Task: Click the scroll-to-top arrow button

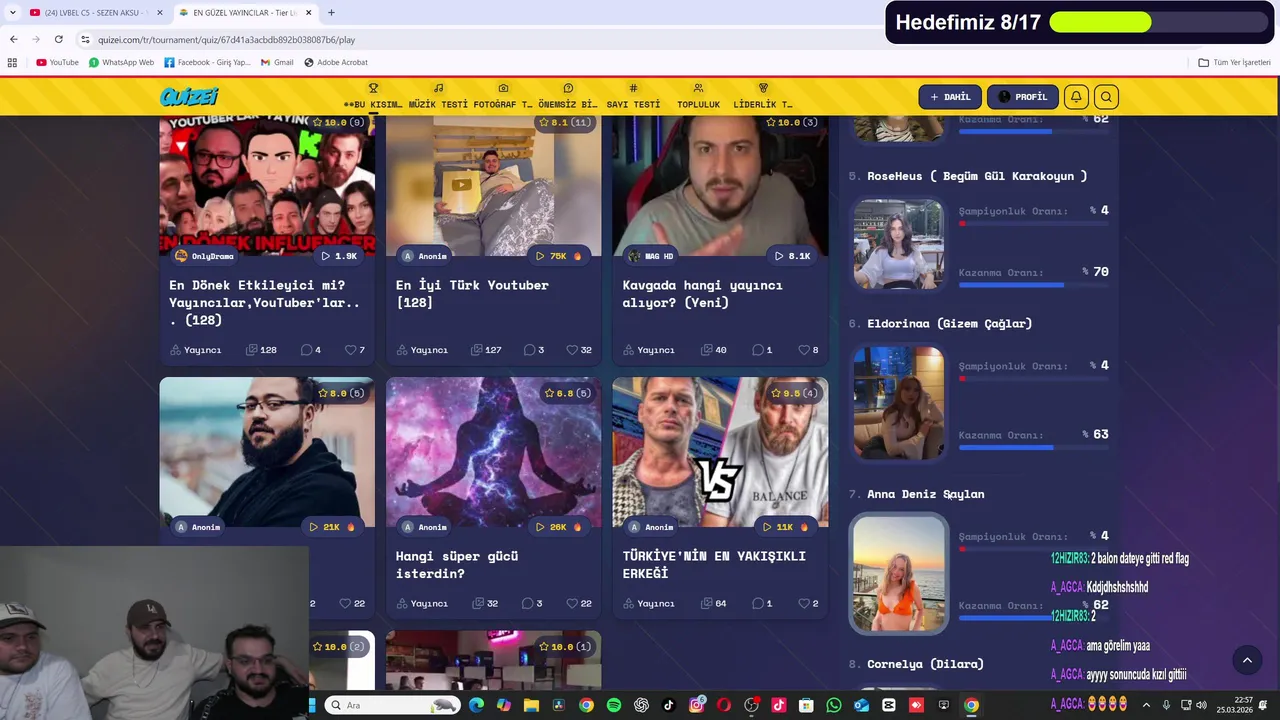Action: tap(1247, 660)
